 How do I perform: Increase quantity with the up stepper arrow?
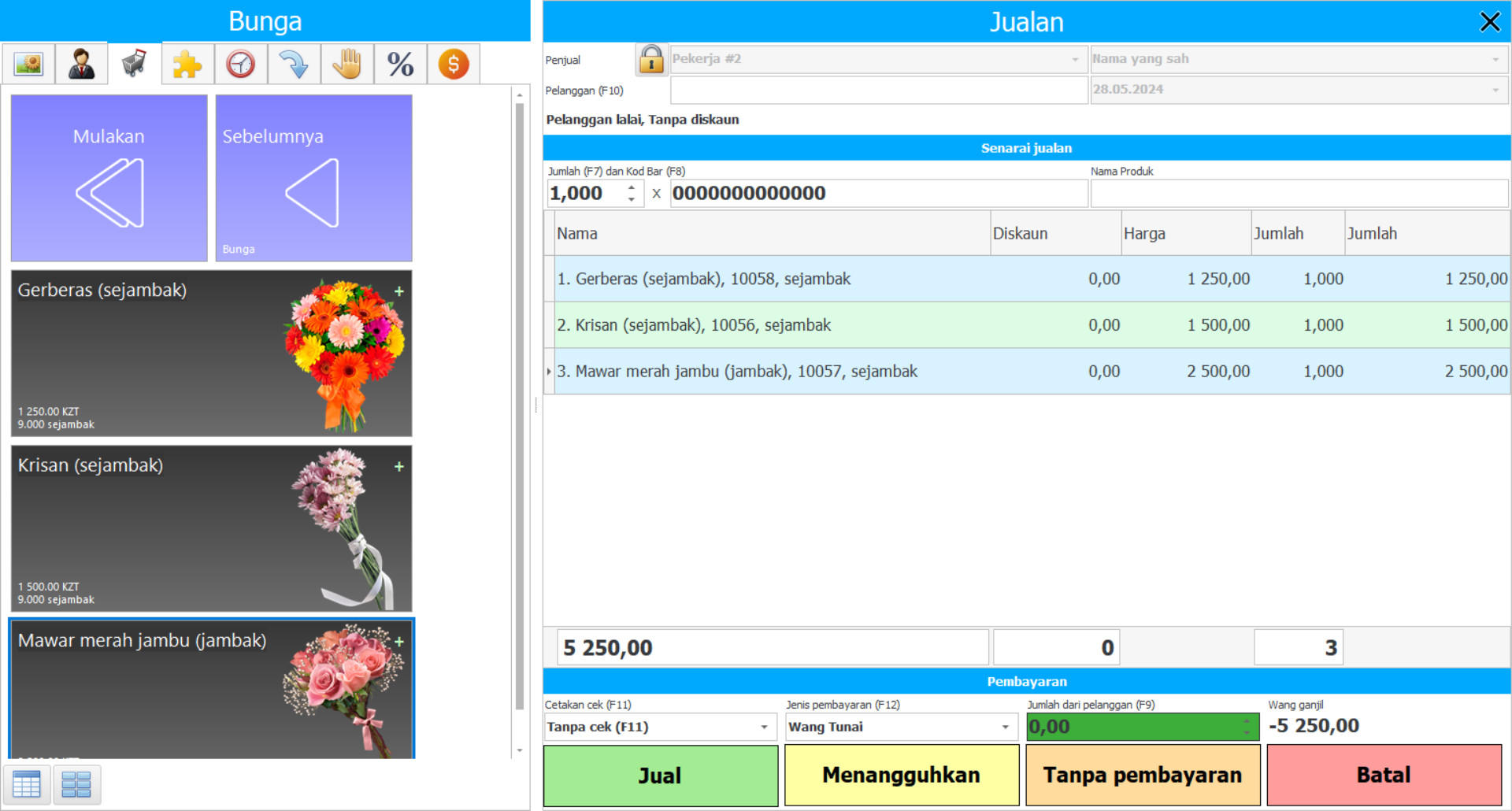coord(630,187)
